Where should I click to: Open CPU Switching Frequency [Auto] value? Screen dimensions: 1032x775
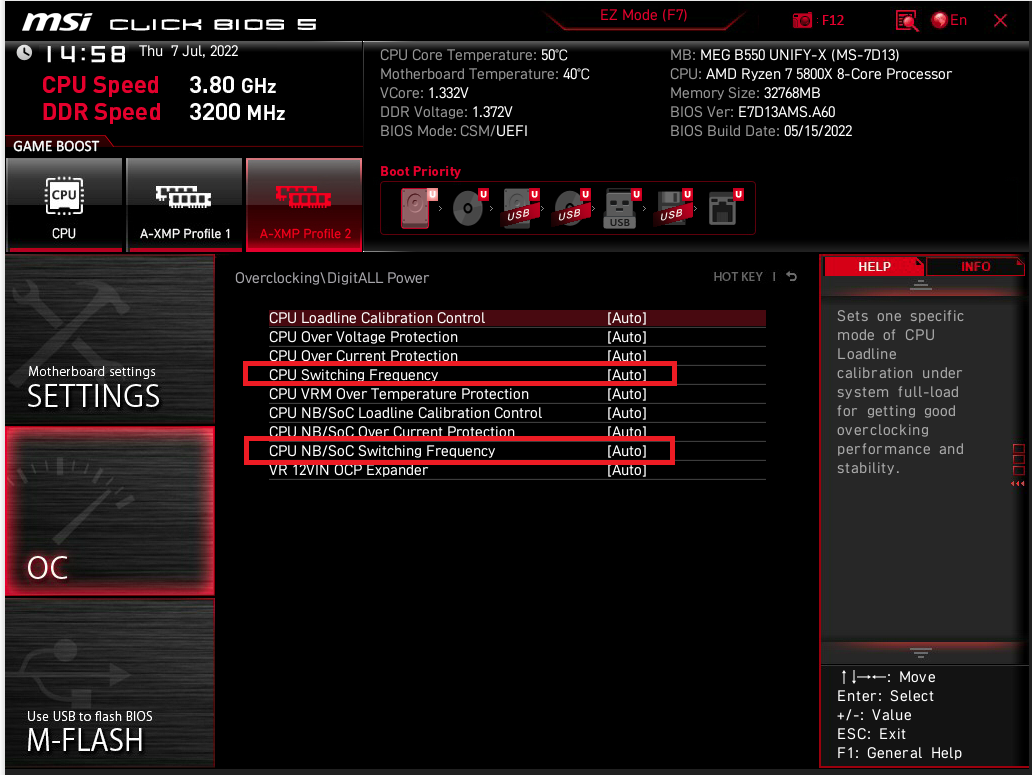click(627, 375)
